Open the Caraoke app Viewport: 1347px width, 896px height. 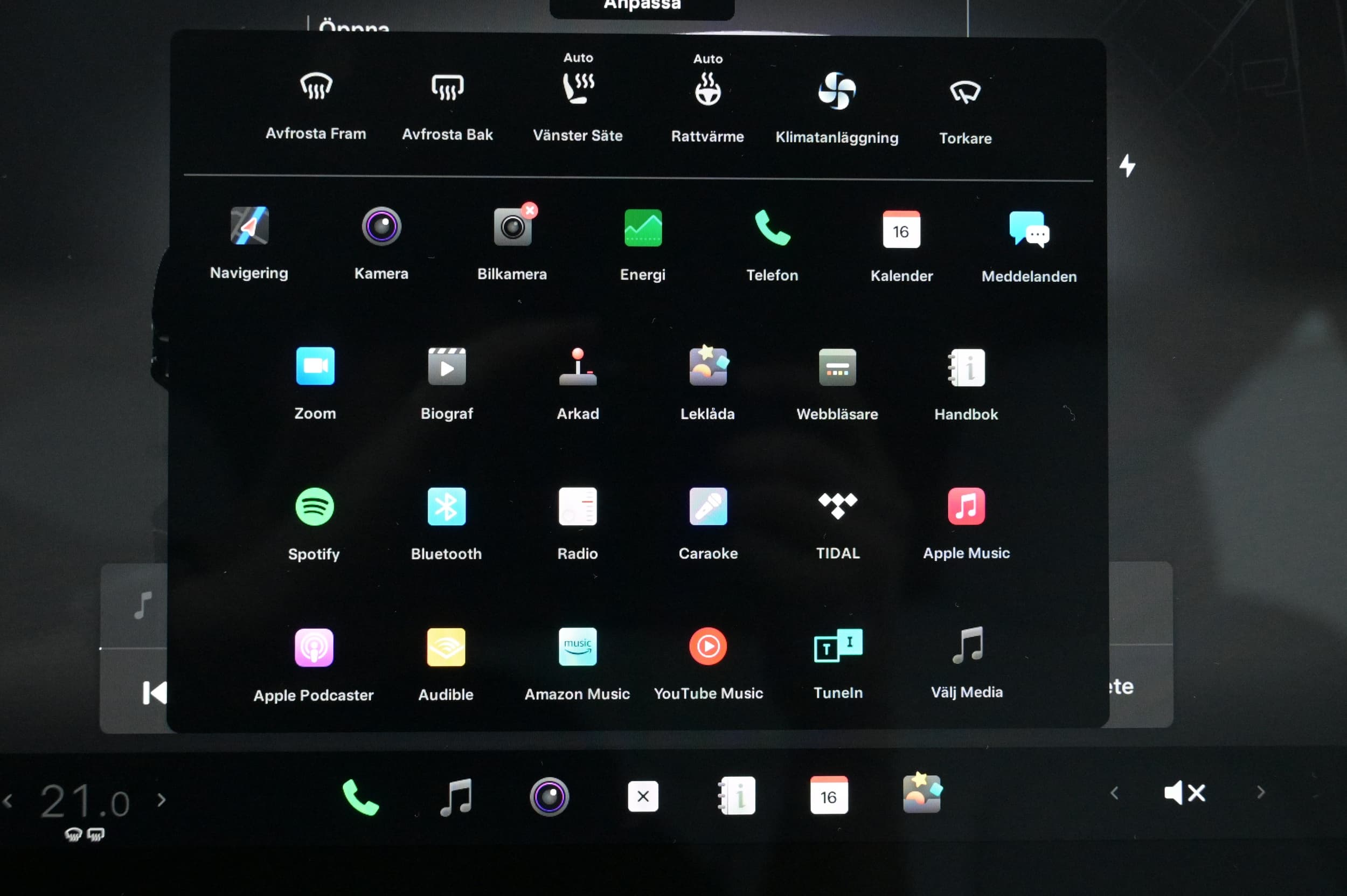(708, 506)
